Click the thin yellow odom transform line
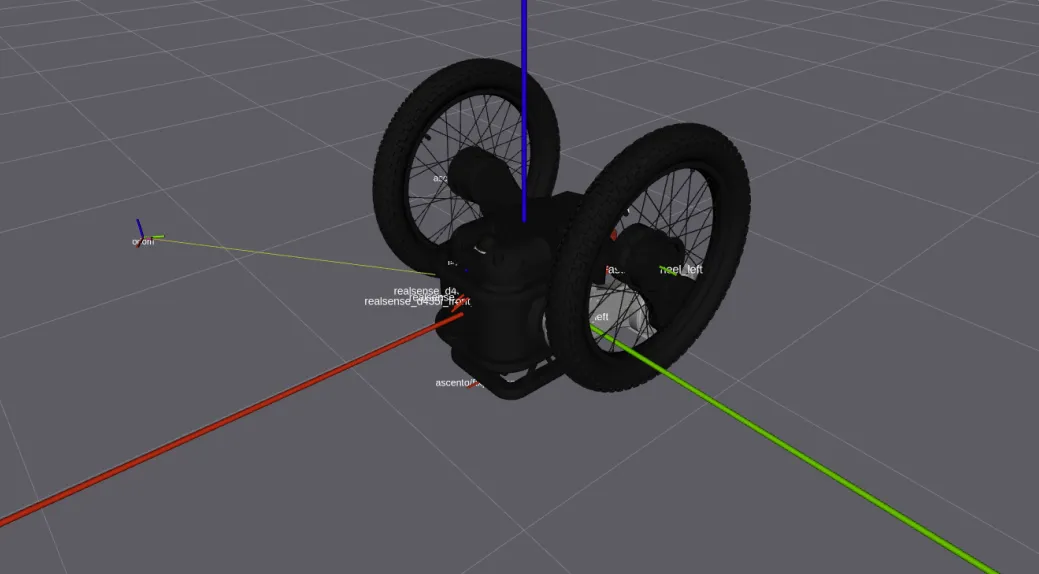Viewport: 1039px width, 574px height. coord(300,254)
